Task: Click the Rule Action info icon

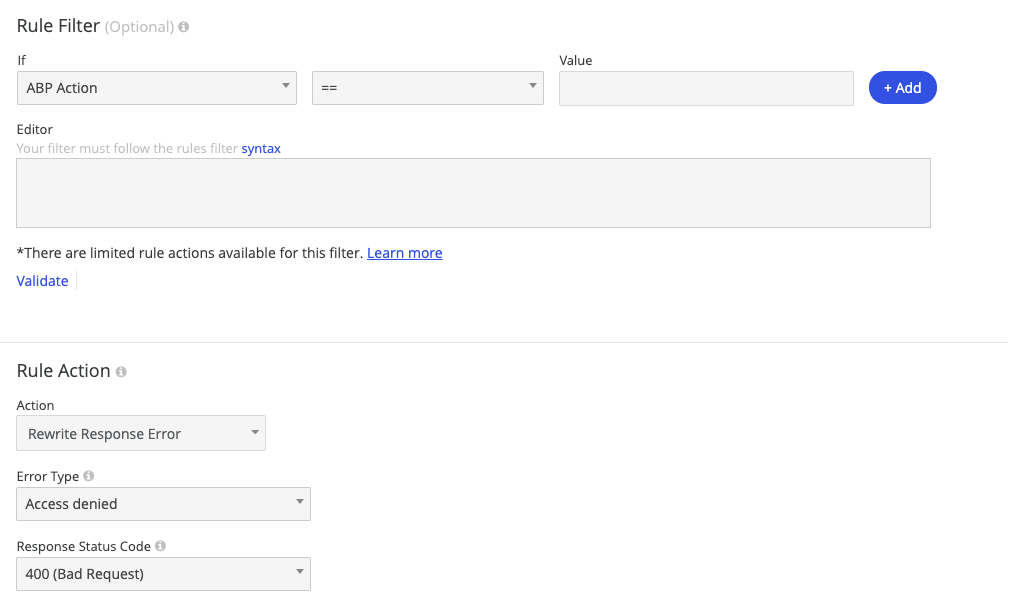Action: pos(121,371)
